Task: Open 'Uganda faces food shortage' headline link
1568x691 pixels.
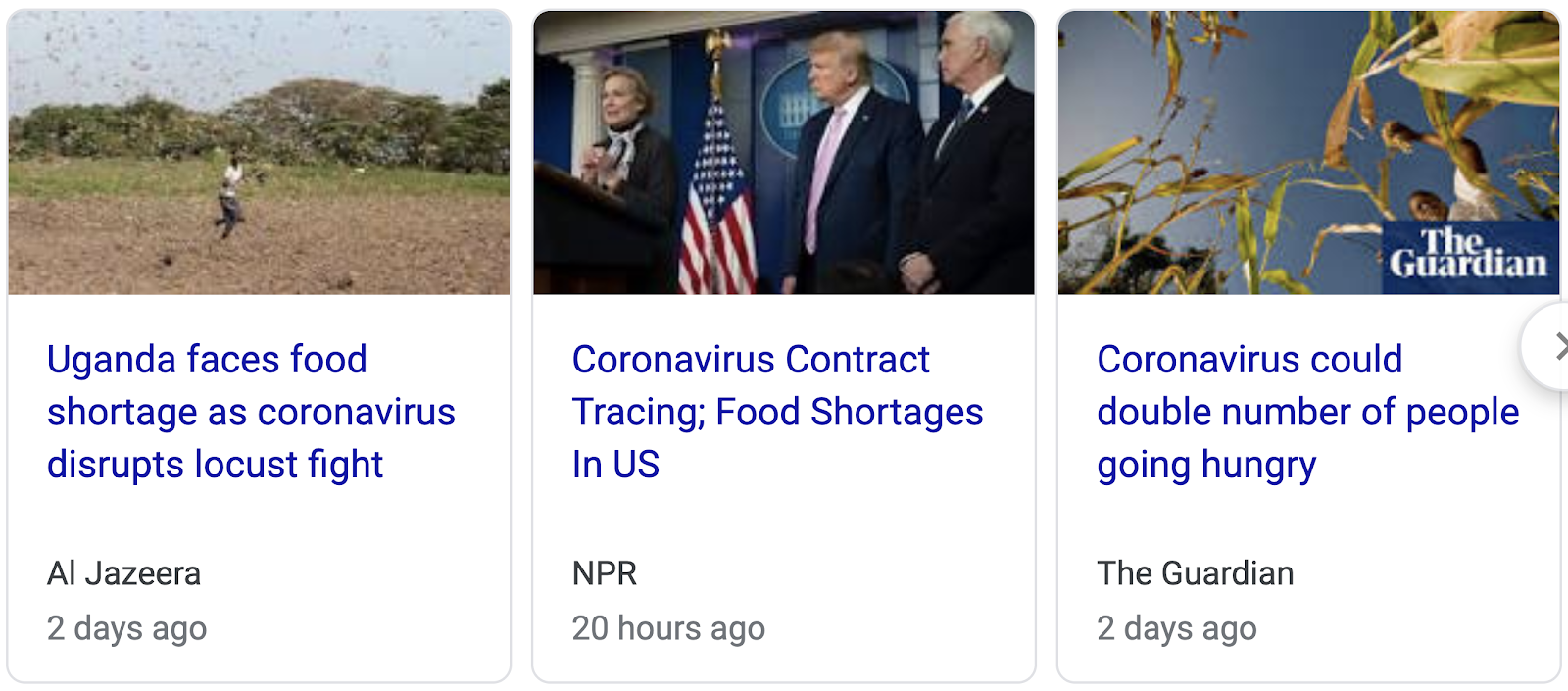Action: 251,412
